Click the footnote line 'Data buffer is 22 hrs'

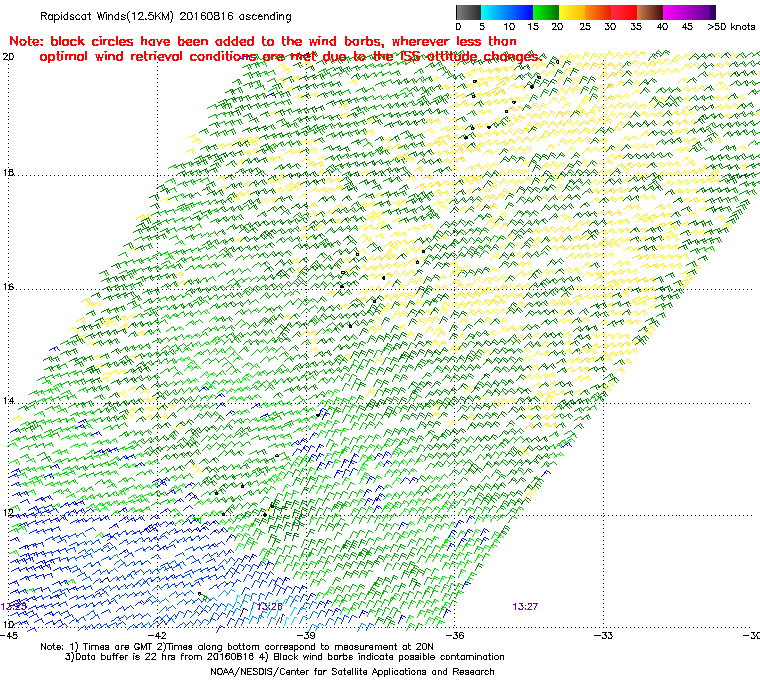[285, 657]
